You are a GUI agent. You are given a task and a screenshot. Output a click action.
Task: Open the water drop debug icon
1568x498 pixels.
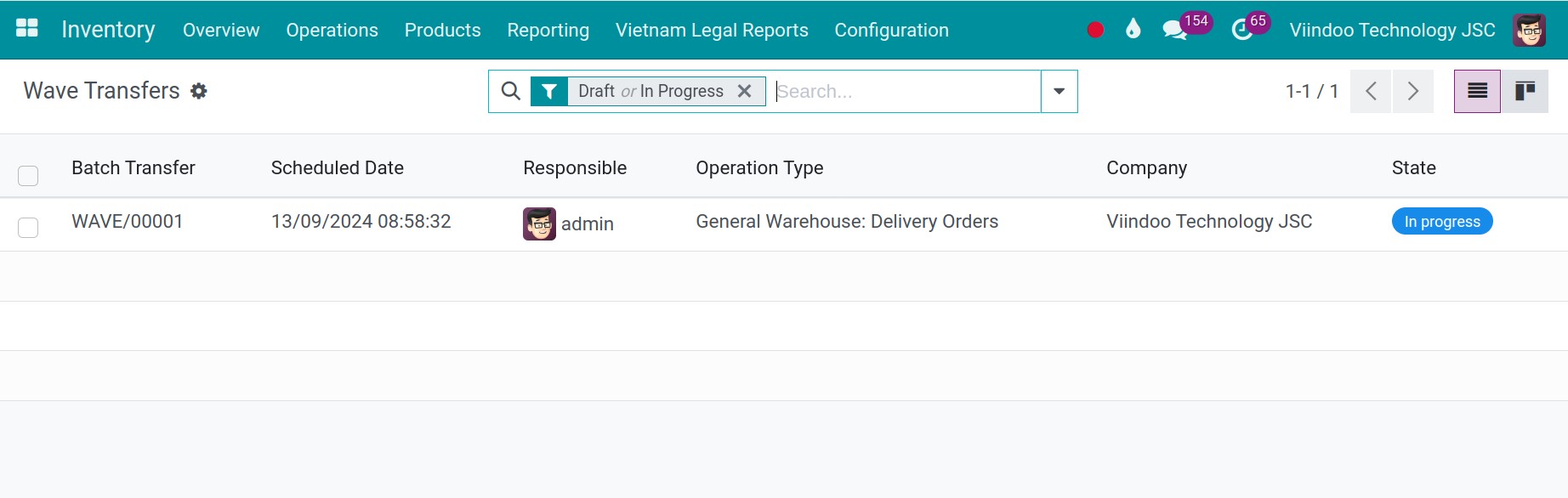(x=1133, y=30)
